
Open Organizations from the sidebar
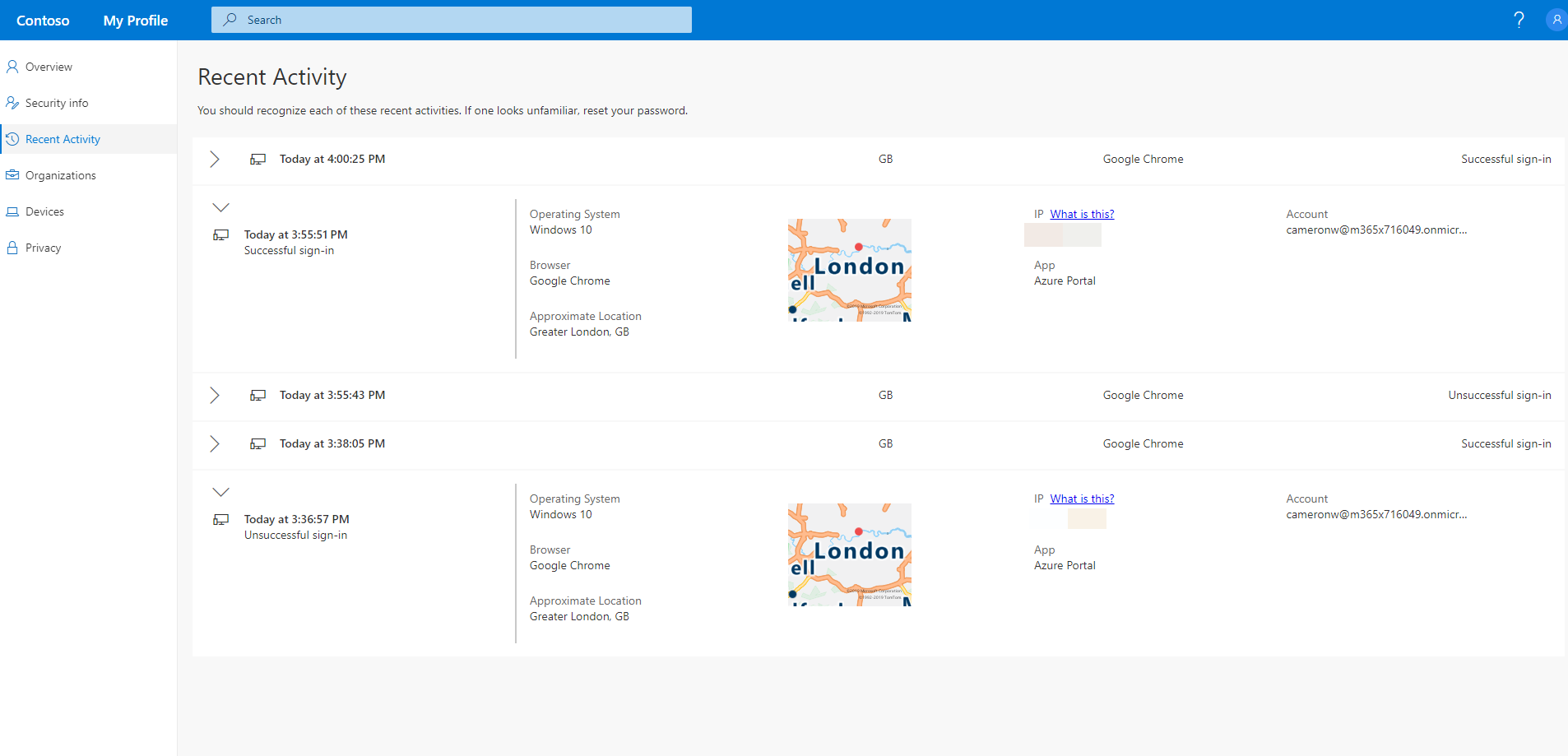tap(88, 175)
